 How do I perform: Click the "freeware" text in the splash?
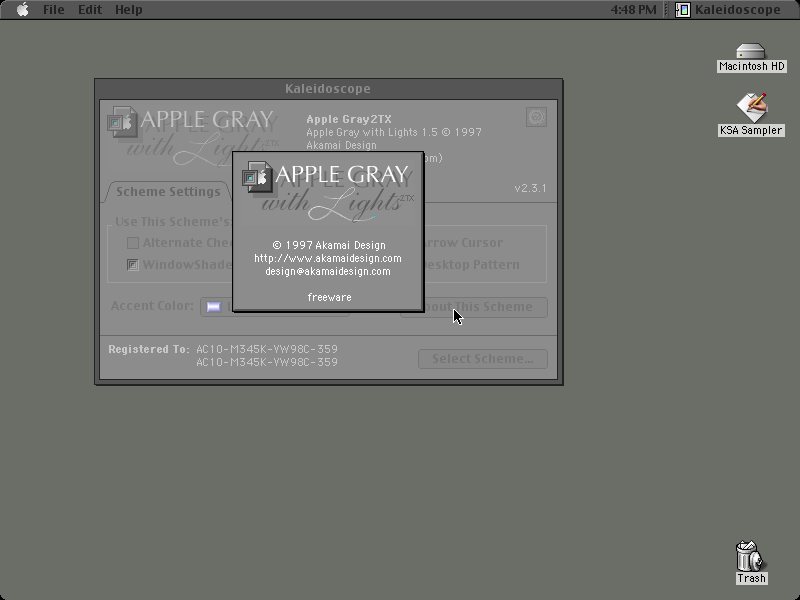[329, 297]
